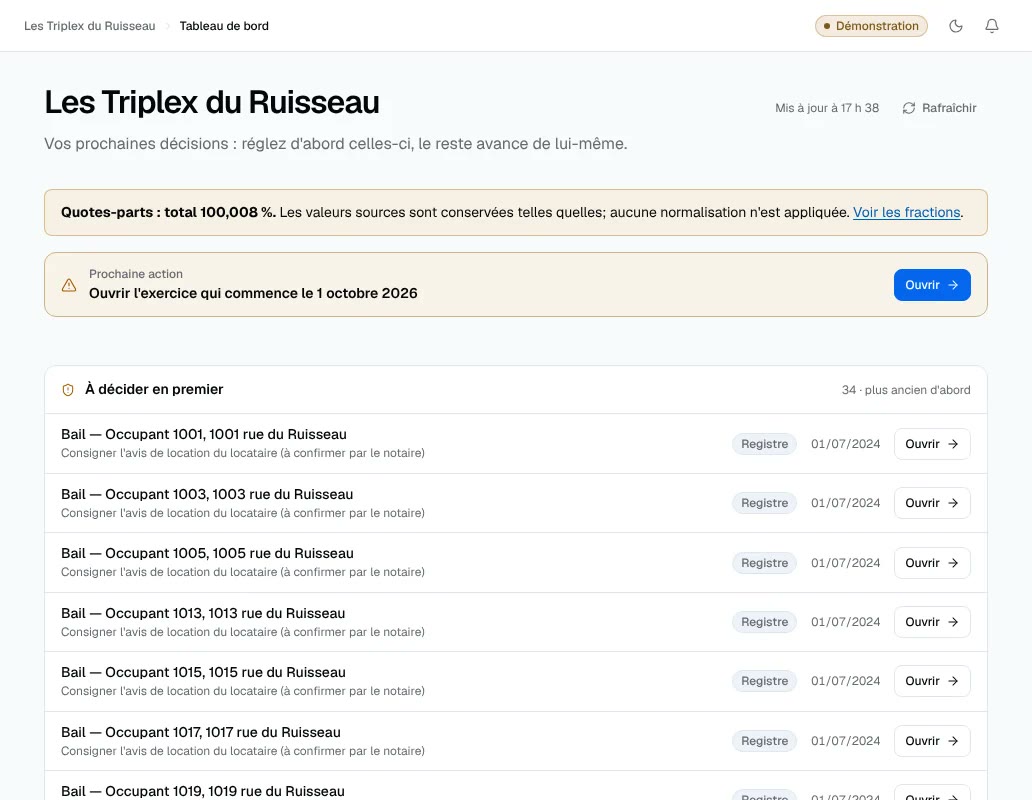This screenshot has width=1032, height=800.
Task: Click the Registre tag on Occupant 1017 row
Action: tap(764, 741)
